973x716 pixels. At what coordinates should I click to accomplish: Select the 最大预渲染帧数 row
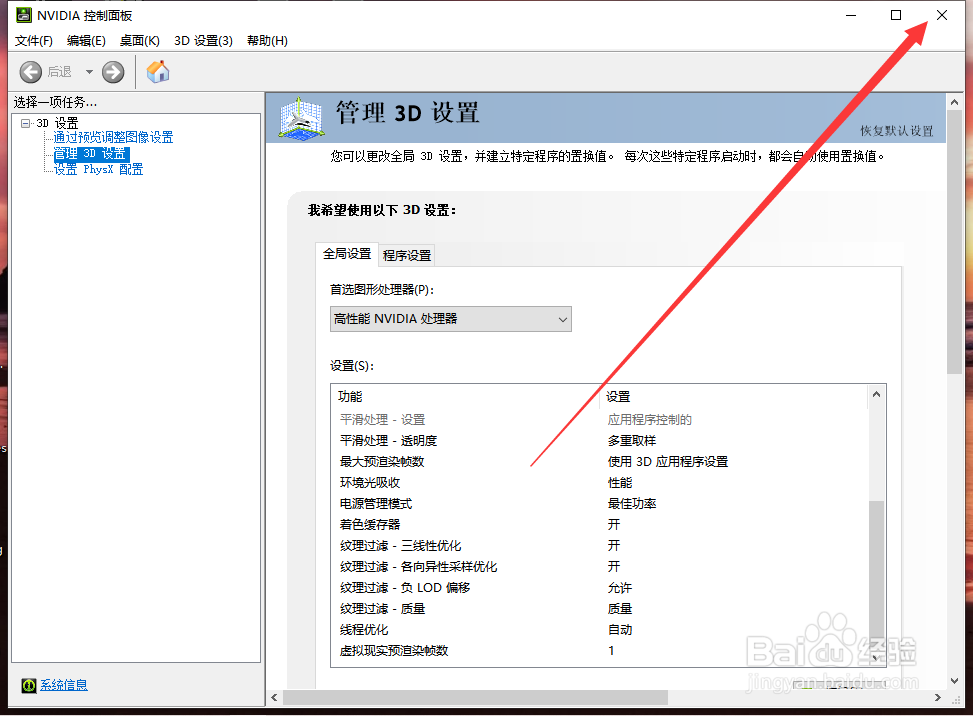600,462
